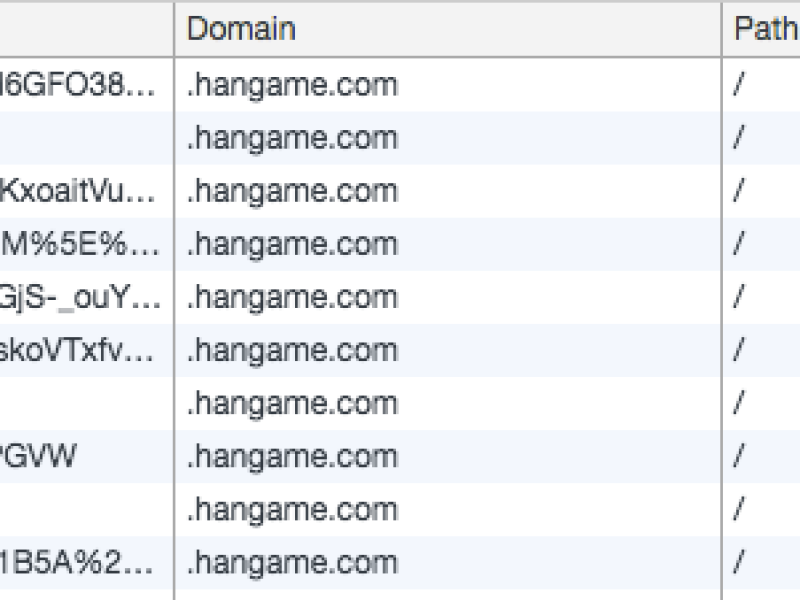800x600 pixels.
Task: Click .hangame.com domain in the skoVTxfv… row
Action: [292, 351]
